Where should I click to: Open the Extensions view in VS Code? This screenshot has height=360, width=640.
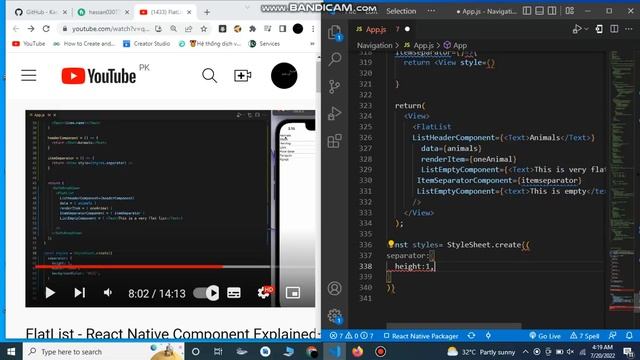334,141
